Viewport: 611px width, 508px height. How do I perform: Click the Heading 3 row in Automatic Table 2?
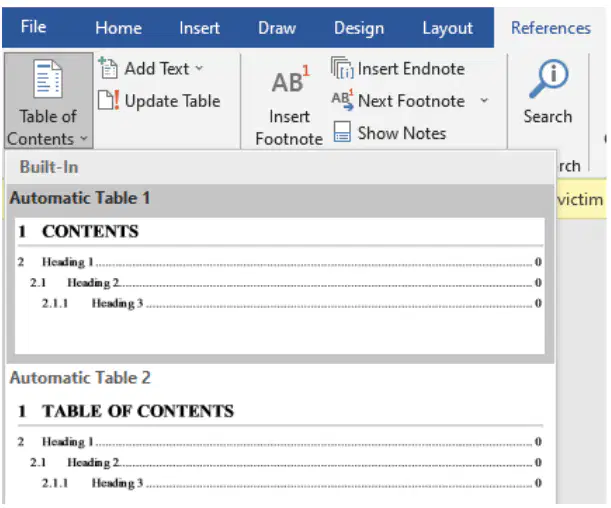291,483
